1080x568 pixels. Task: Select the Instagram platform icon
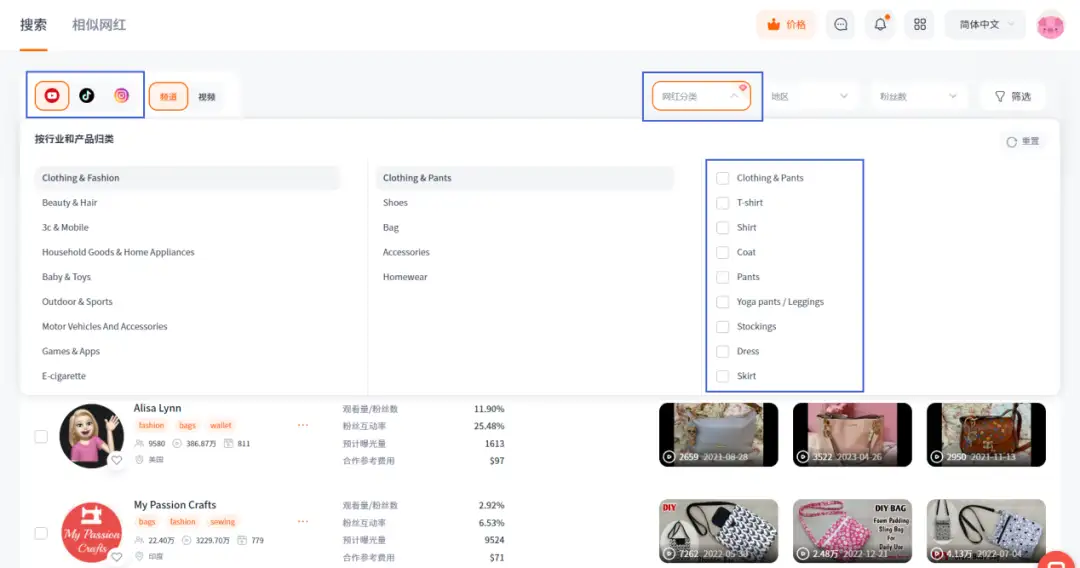click(121, 96)
